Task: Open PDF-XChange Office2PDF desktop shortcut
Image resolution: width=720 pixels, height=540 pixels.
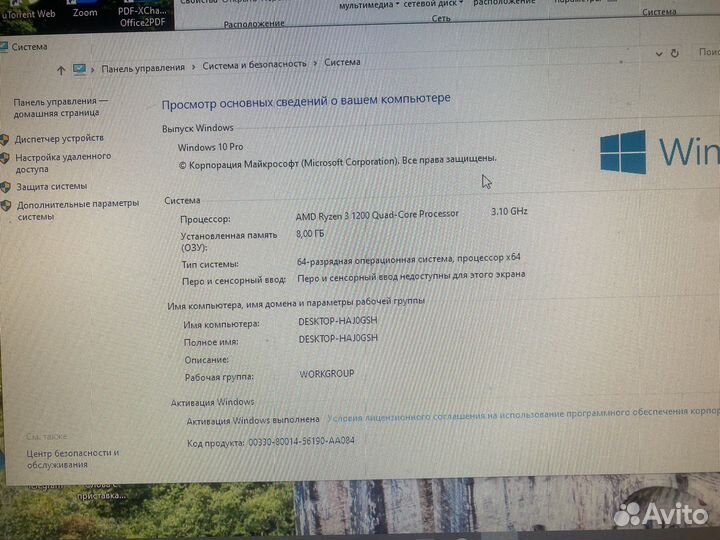Action: (x=142, y=16)
